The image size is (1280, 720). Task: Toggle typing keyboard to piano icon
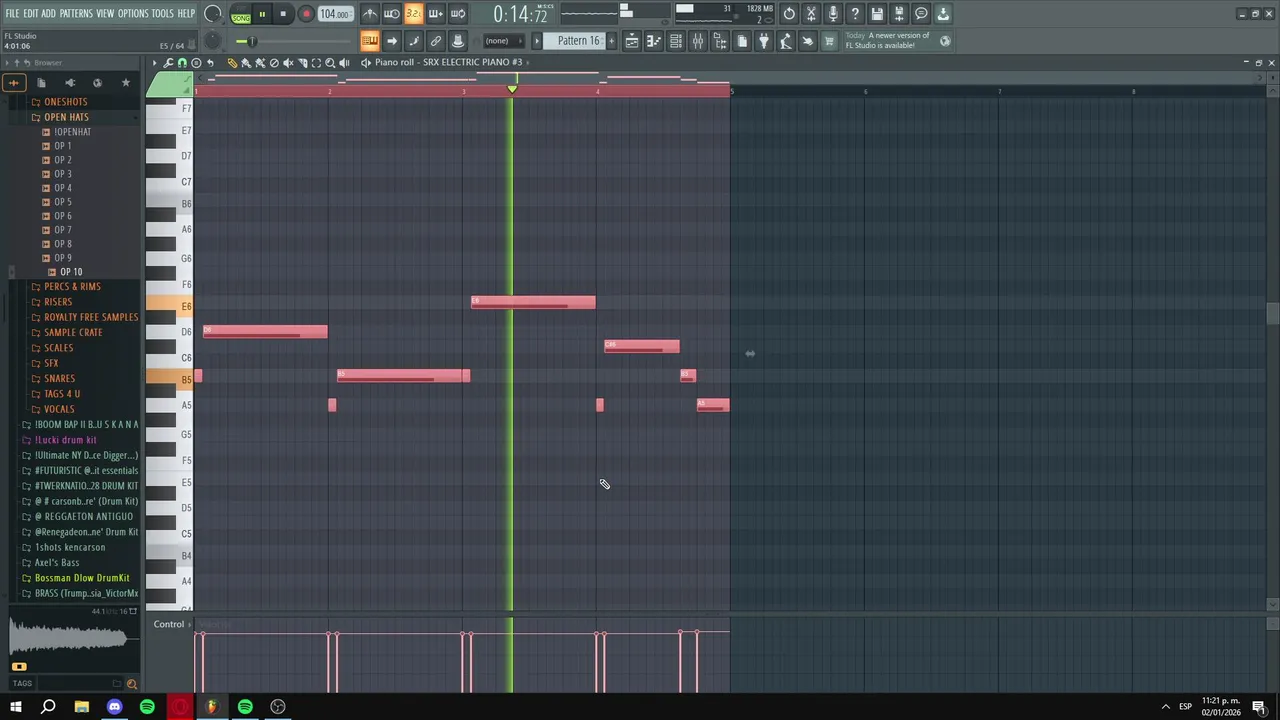(x=370, y=41)
